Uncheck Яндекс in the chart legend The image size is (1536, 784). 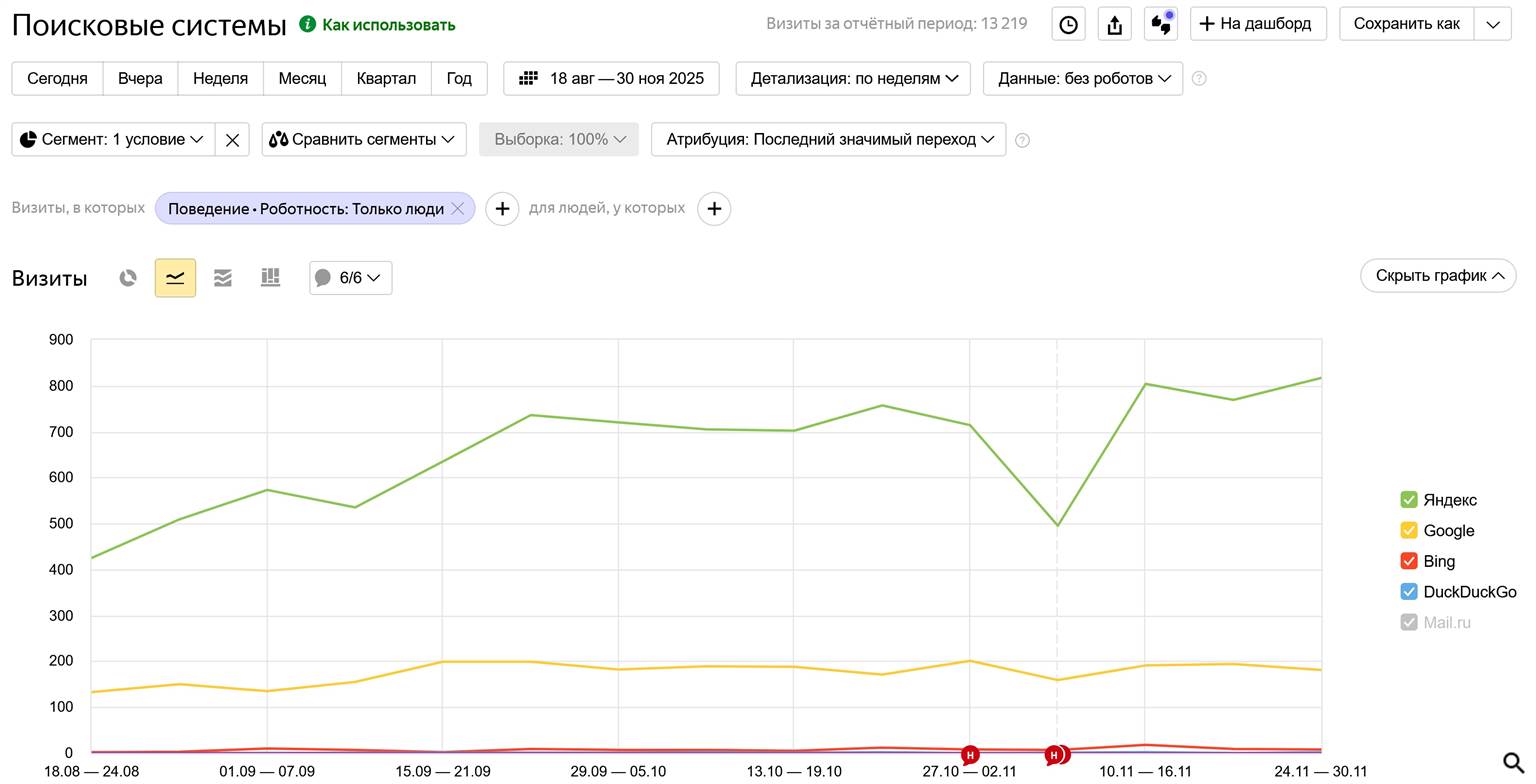point(1409,500)
